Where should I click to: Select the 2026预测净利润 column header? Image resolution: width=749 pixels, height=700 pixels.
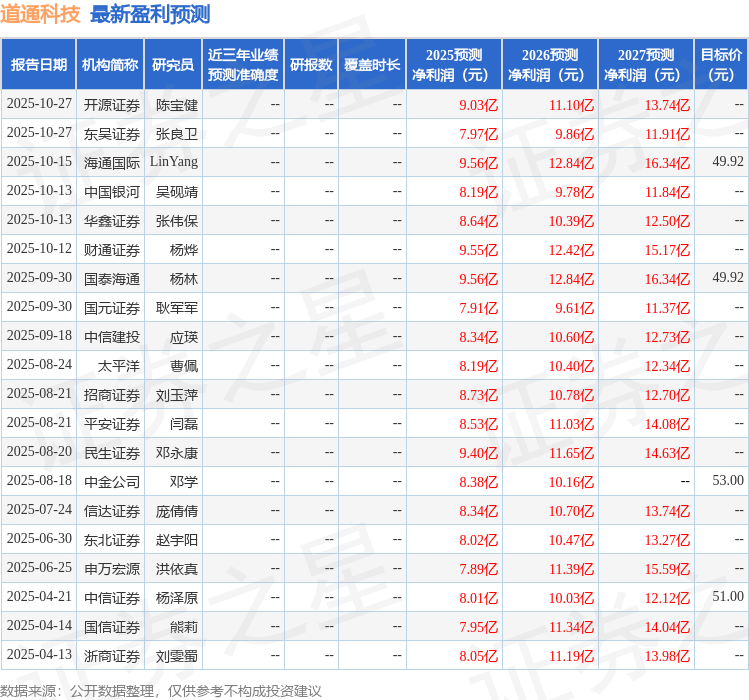click(x=550, y=65)
